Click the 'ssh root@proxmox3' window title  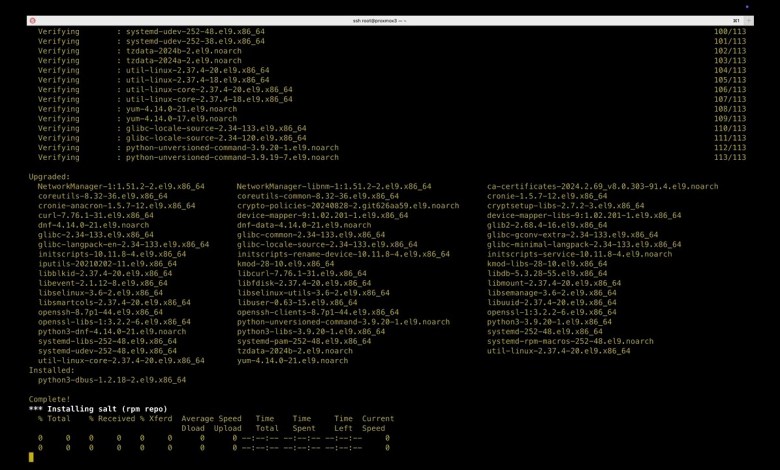point(379,21)
